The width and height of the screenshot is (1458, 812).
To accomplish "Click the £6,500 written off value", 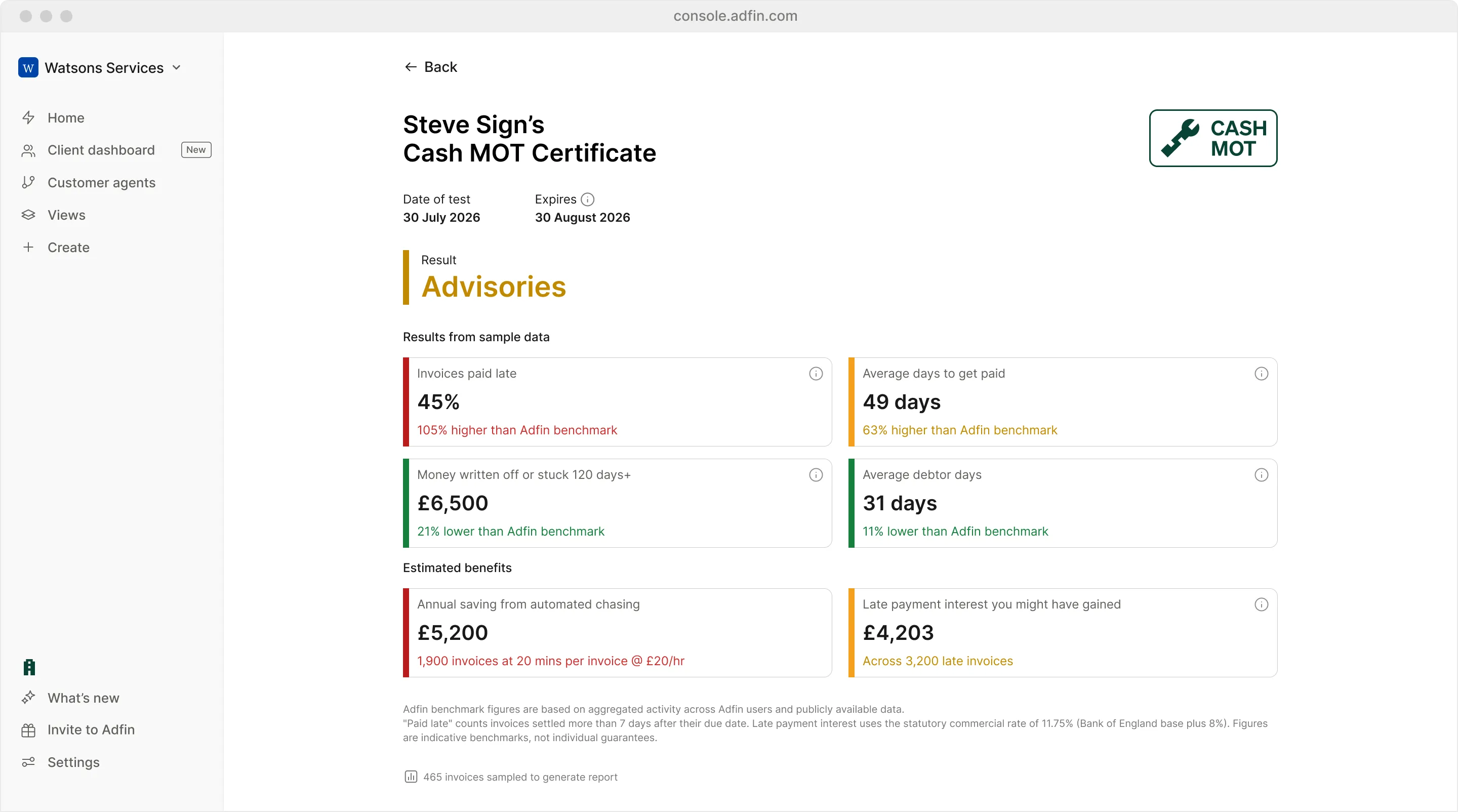I will click(453, 503).
